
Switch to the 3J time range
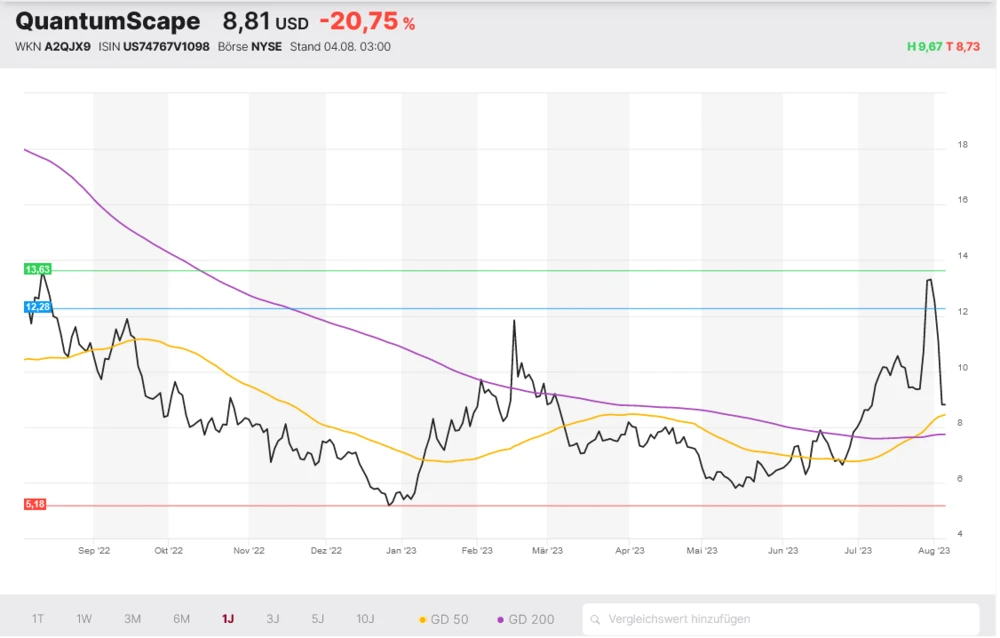point(273,619)
